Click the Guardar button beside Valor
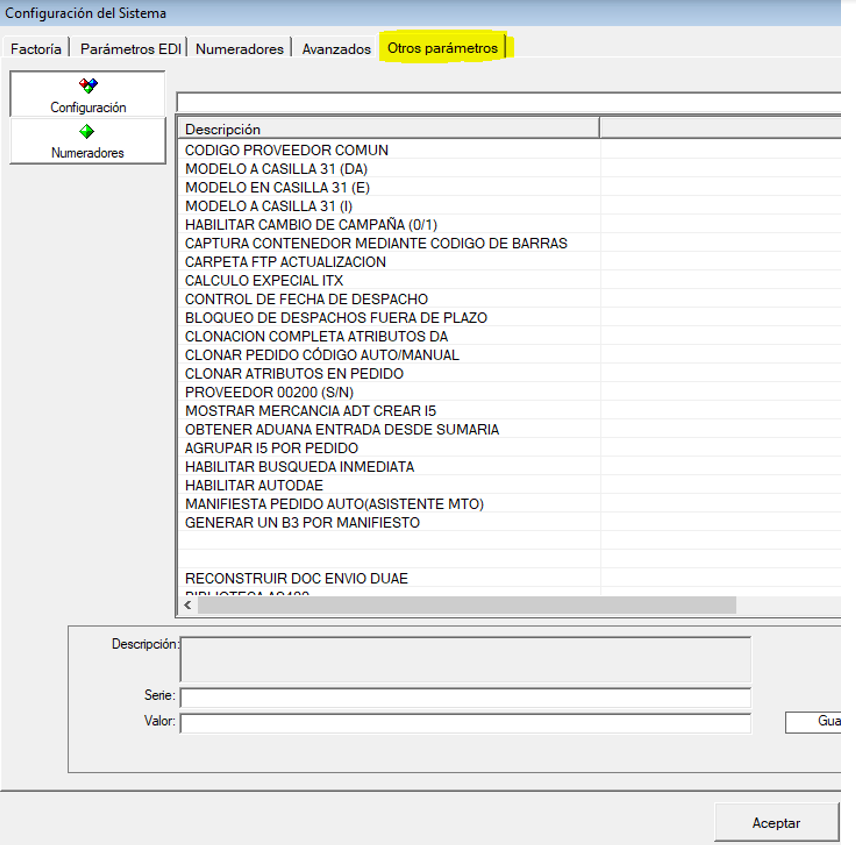856x845 pixels. pos(822,721)
